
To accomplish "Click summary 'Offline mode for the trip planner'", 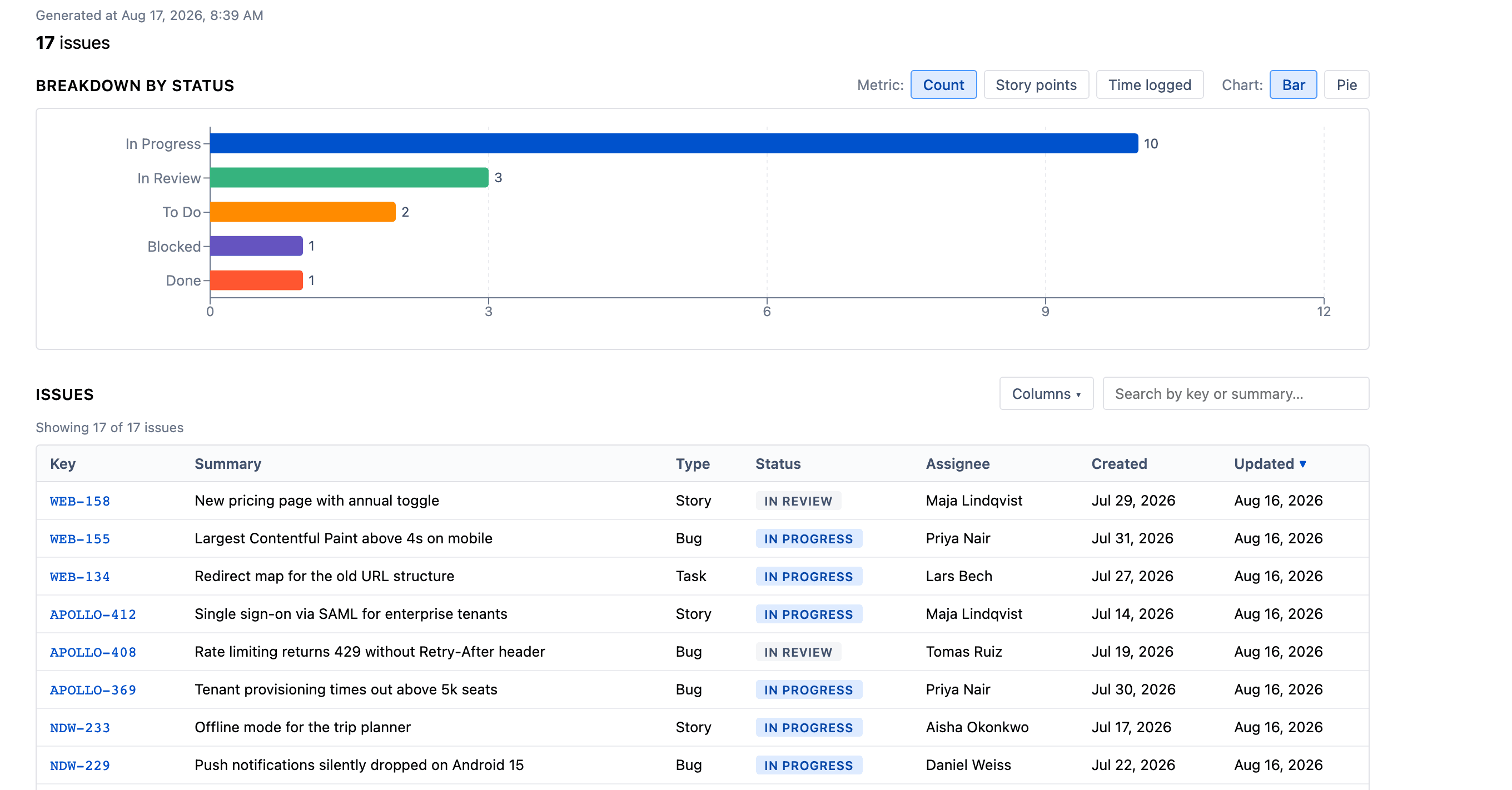I will [303, 727].
